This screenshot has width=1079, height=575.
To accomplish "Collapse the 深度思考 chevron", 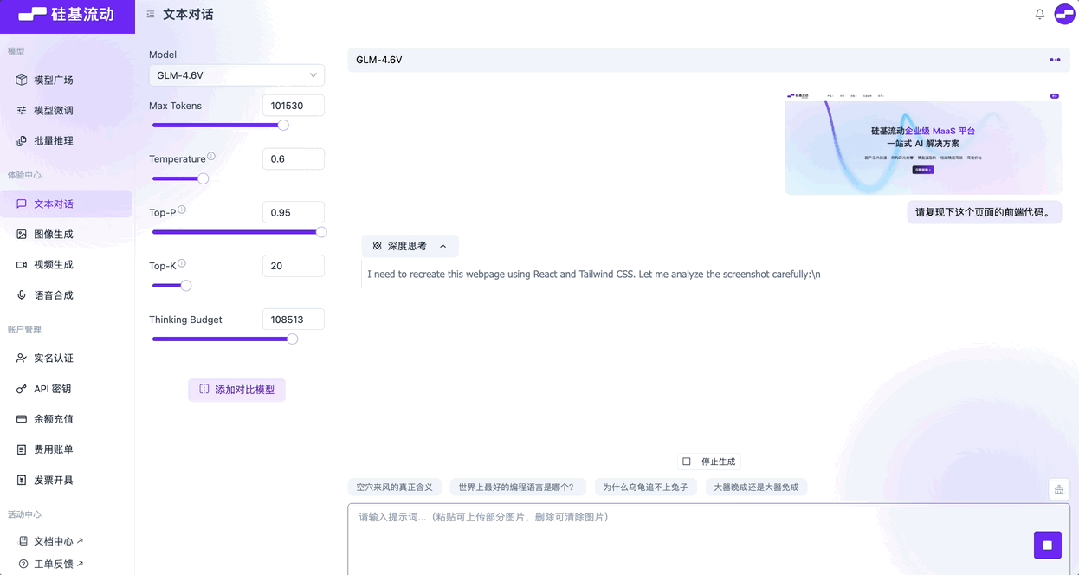I will (443, 246).
